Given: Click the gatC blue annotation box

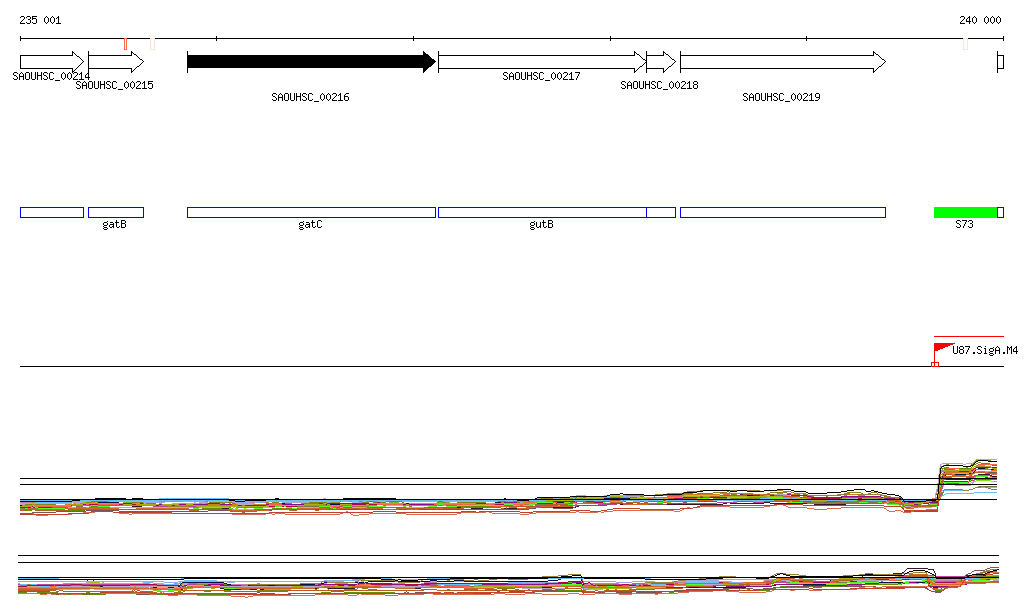Looking at the screenshot, I should [311, 212].
